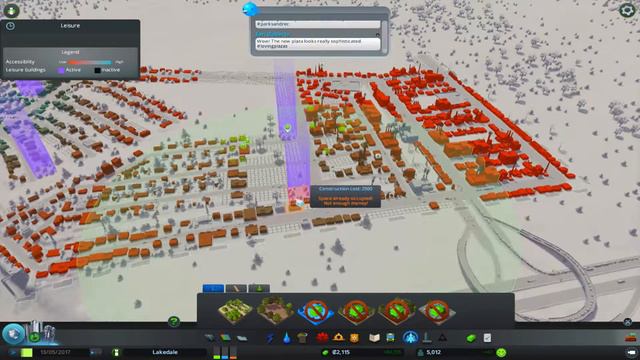This screenshot has width=640, height=360.
Task: Switch to the second parks category tab
Action: 236,289
